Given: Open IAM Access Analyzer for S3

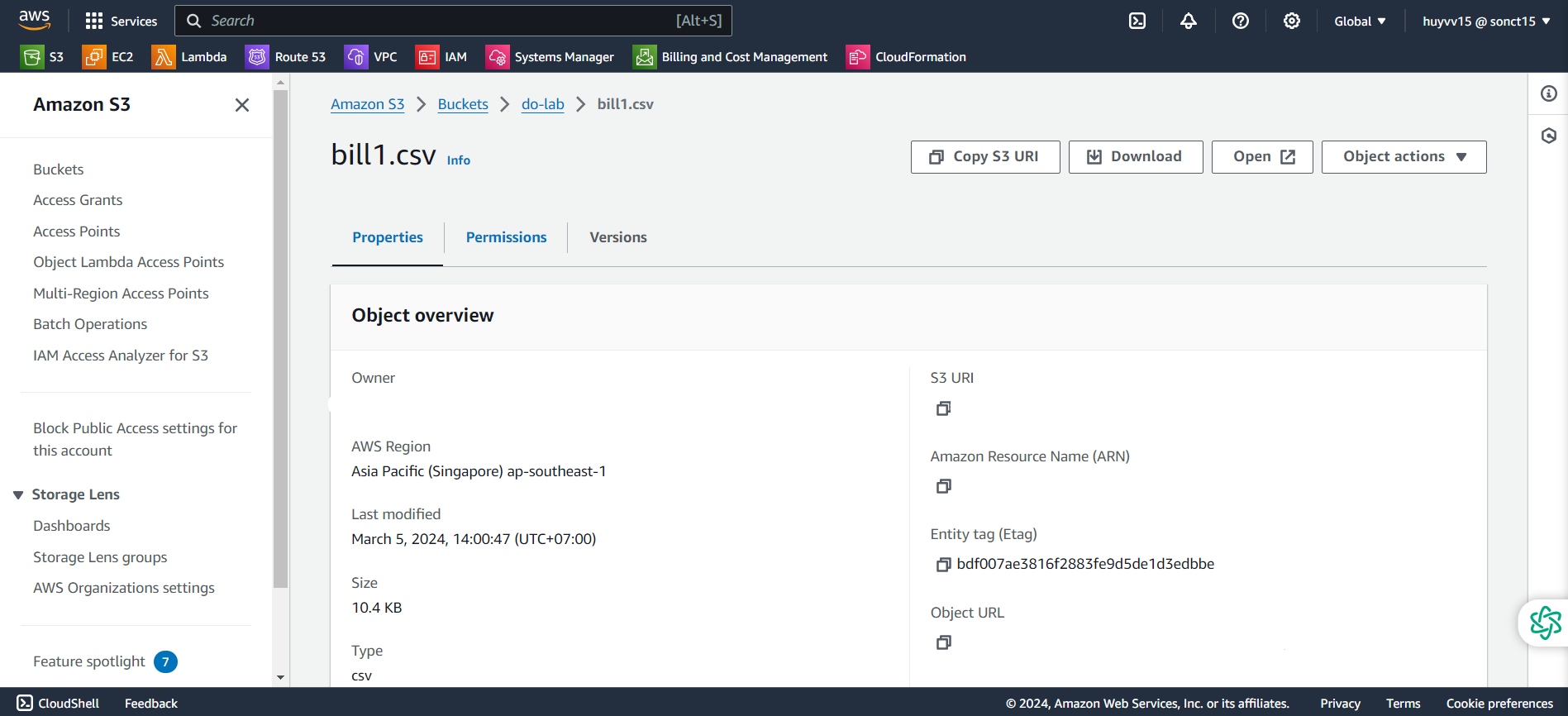Looking at the screenshot, I should [121, 356].
